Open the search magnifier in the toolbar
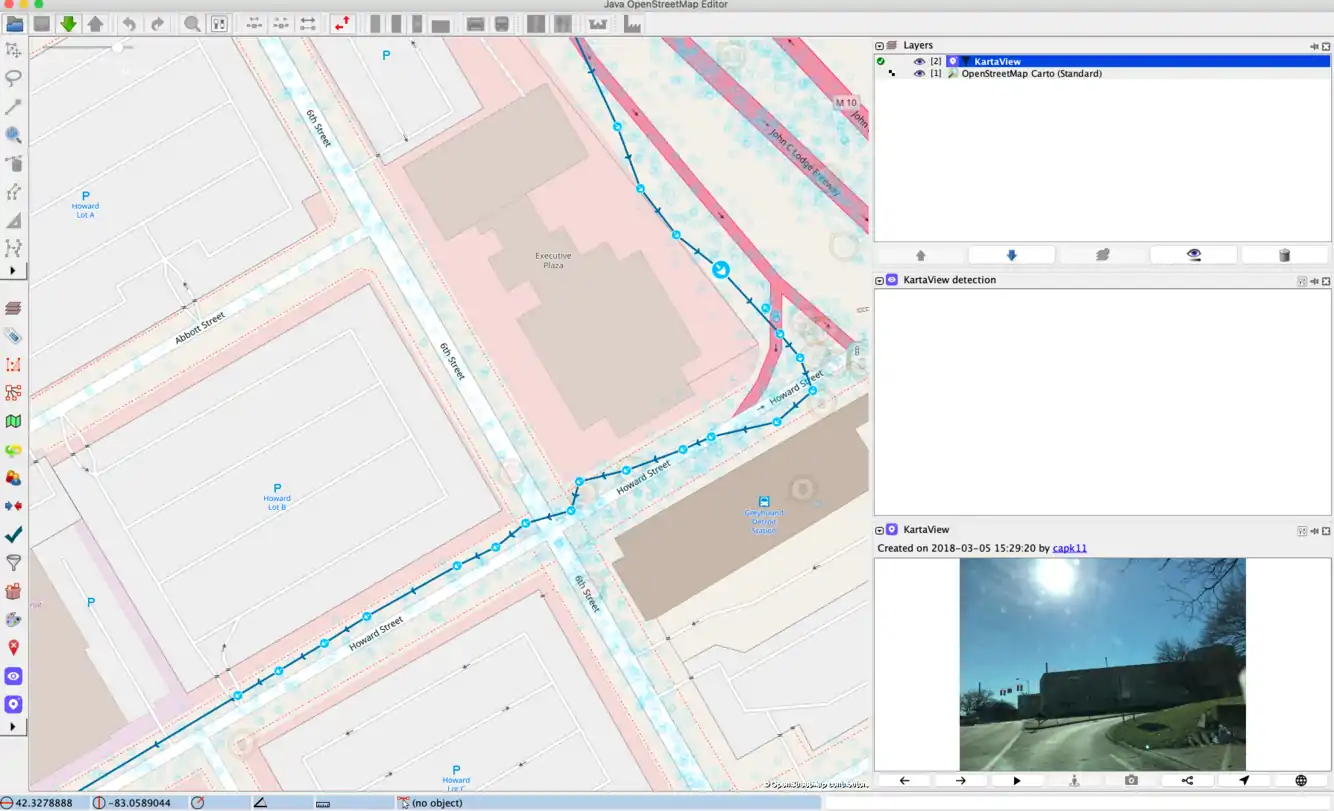 tap(192, 23)
